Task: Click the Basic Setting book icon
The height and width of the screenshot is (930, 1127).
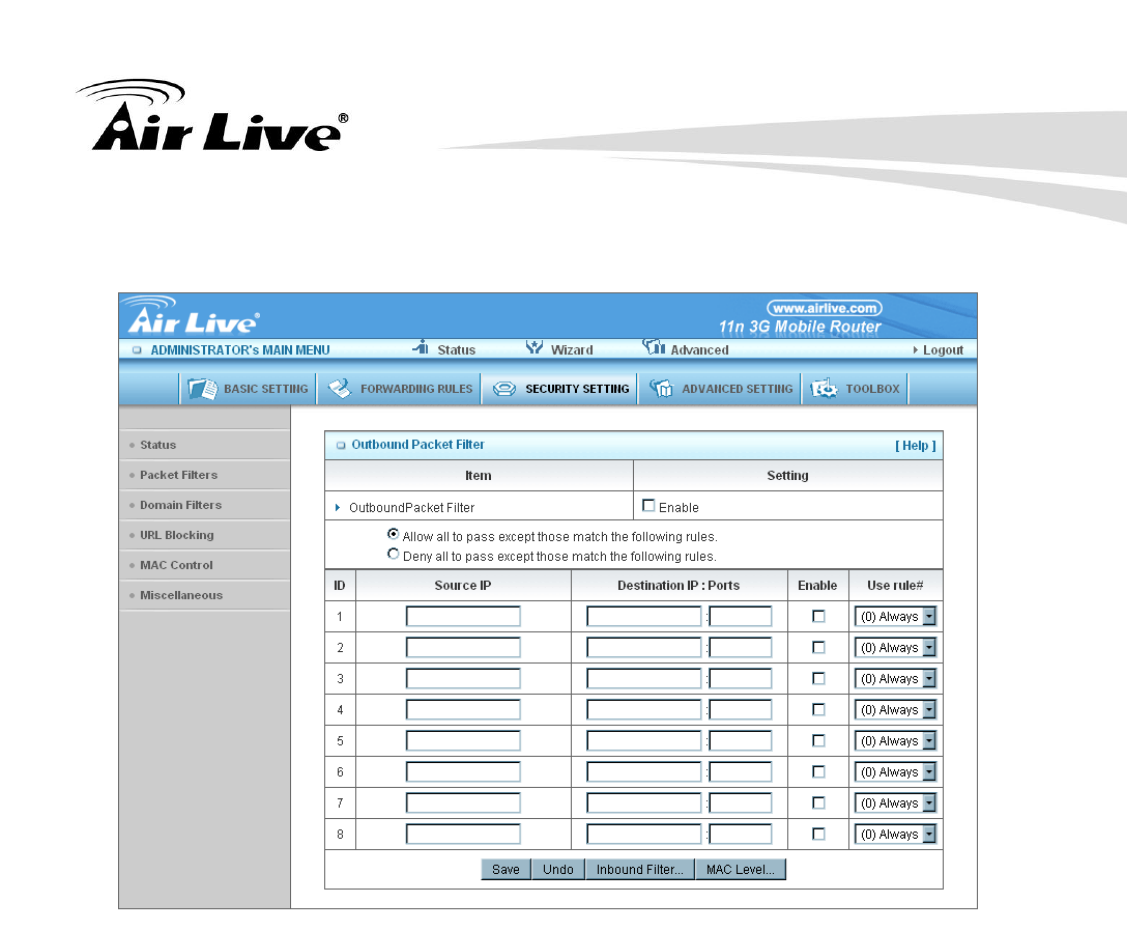Action: (202, 388)
